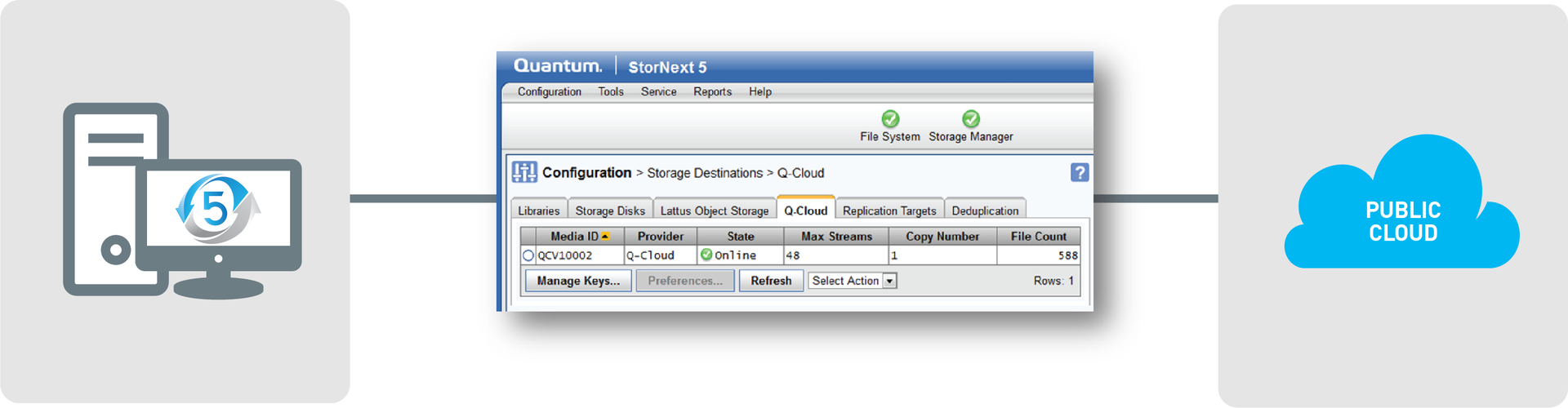
Task: Sort by the Provider column header
Action: (x=661, y=236)
